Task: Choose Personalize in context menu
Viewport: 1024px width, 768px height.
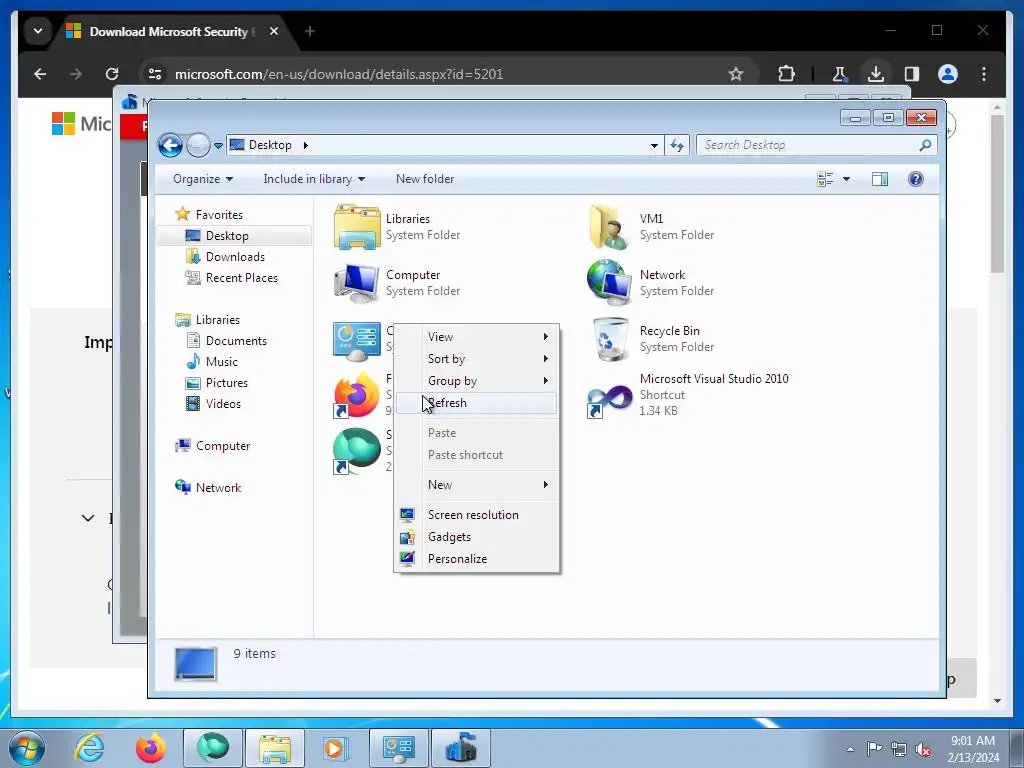Action: point(477,559)
